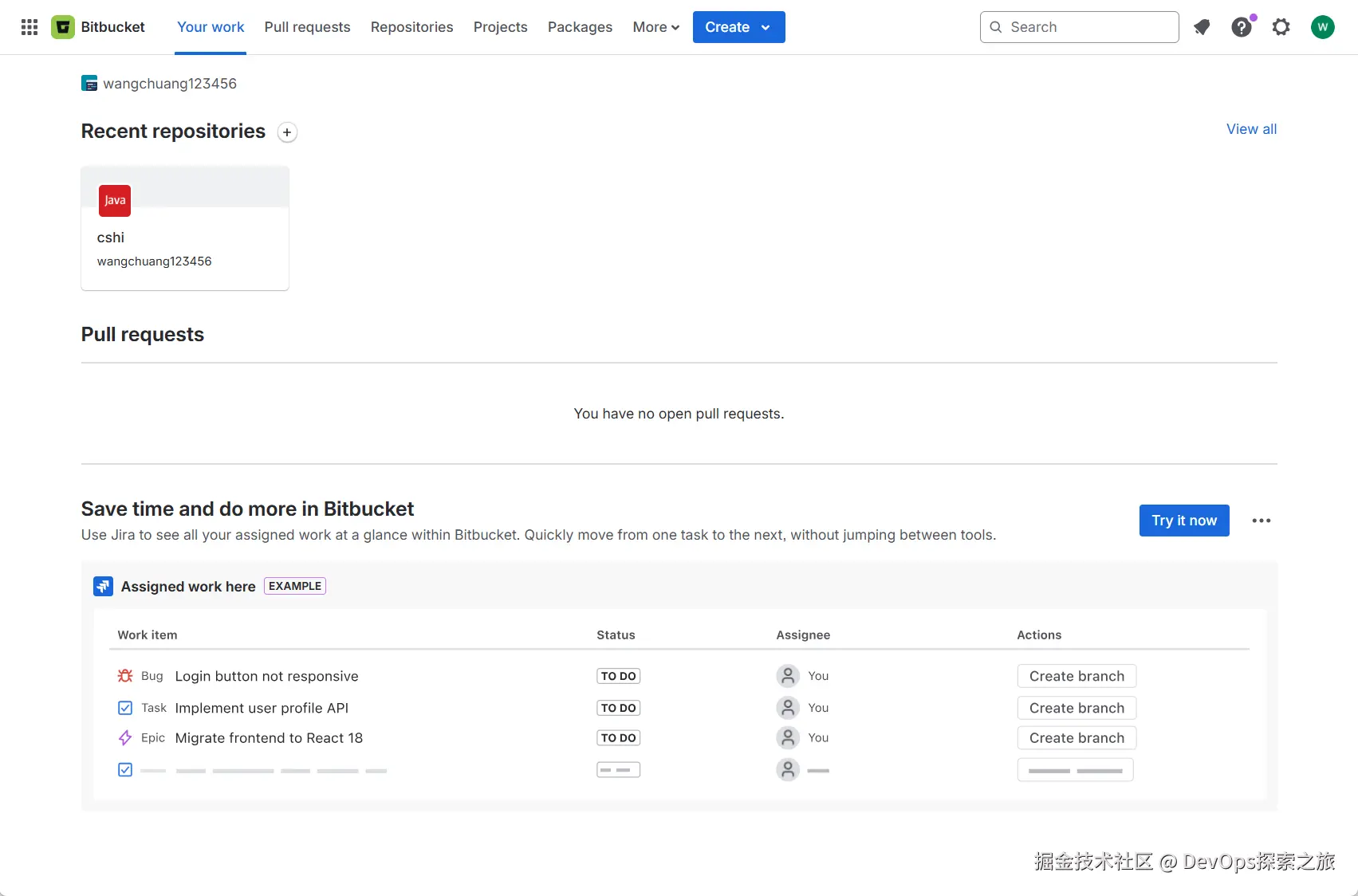Viewport: 1358px width, 896px height.
Task: Open the help question mark icon
Action: [1242, 27]
